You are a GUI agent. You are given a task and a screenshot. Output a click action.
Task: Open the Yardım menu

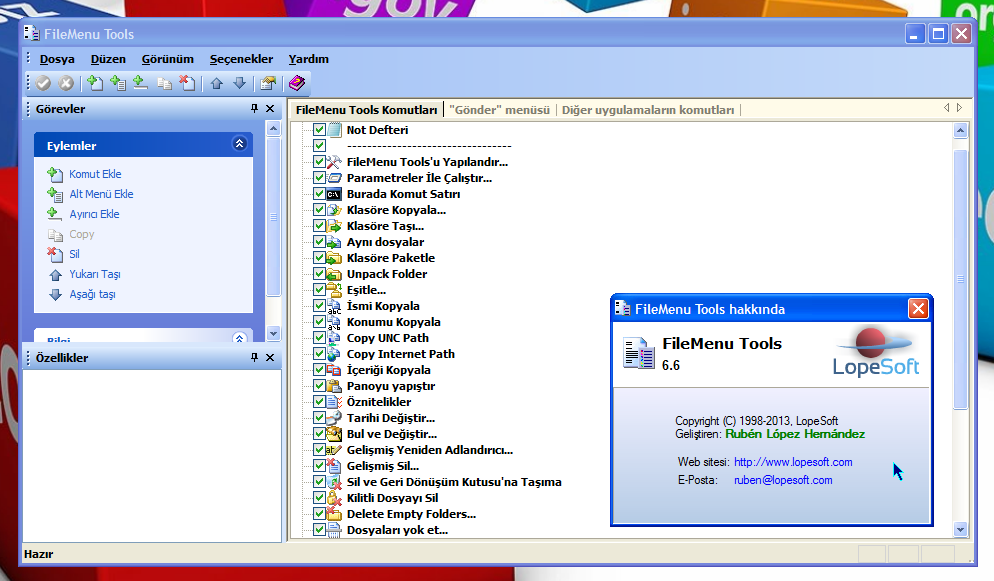click(308, 59)
